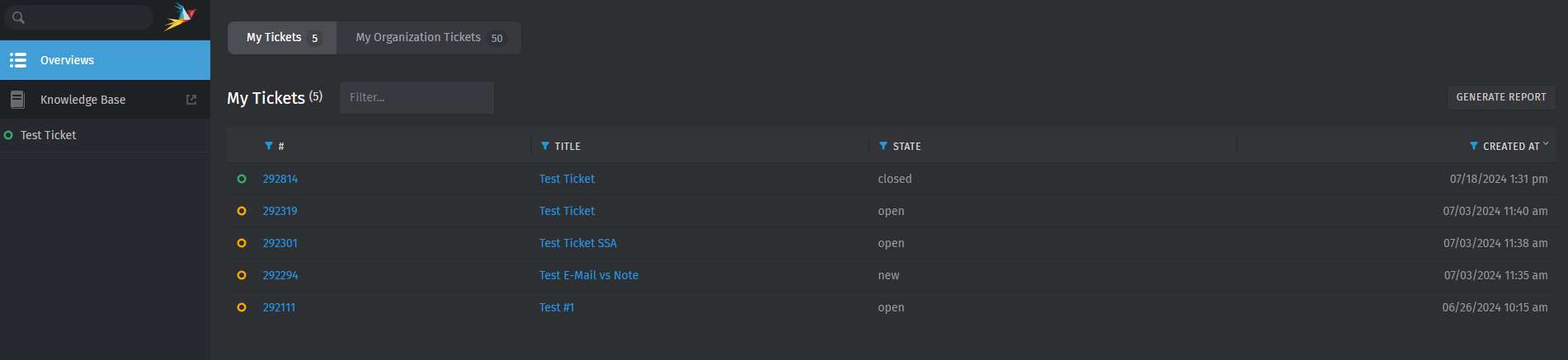Open the Test E-Mail vs Note ticket

tap(589, 275)
